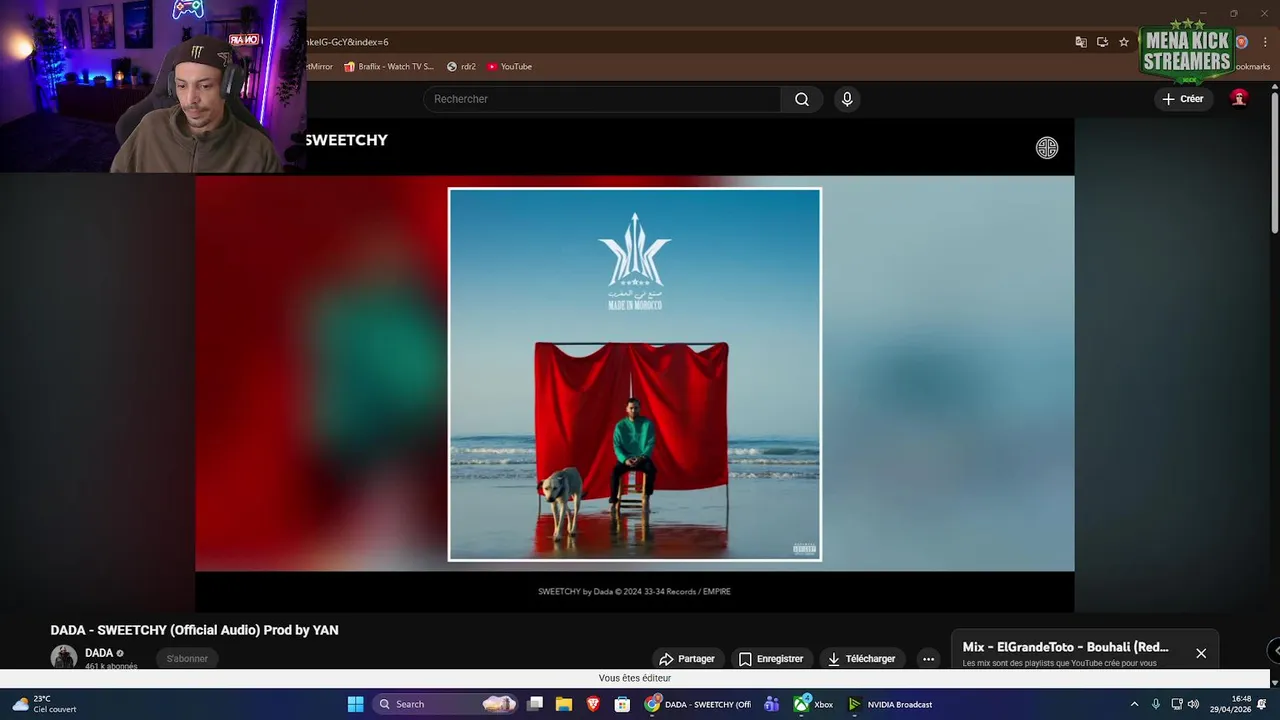Bookmark this page with star icon
This screenshot has height=720, width=1280.
1124,42
